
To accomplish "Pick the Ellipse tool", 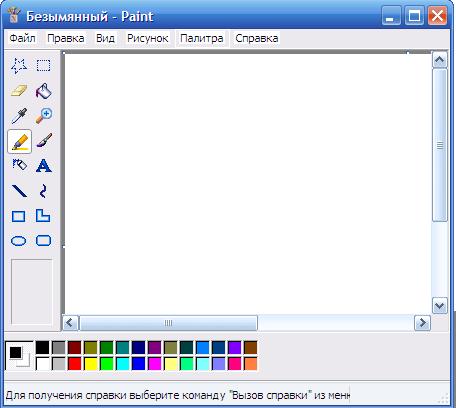I will [x=19, y=241].
